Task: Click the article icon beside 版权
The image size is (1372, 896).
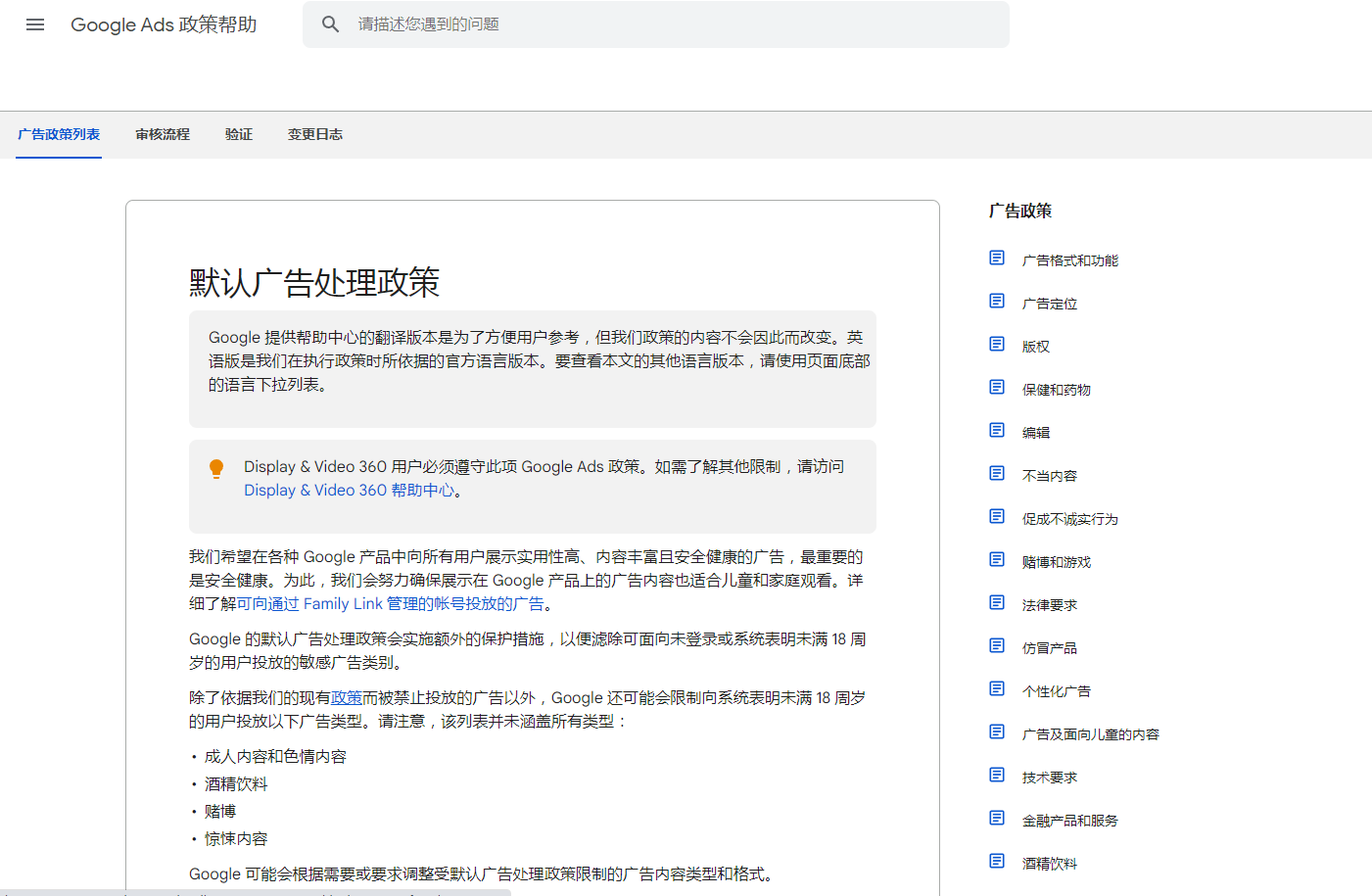Action: pos(997,344)
